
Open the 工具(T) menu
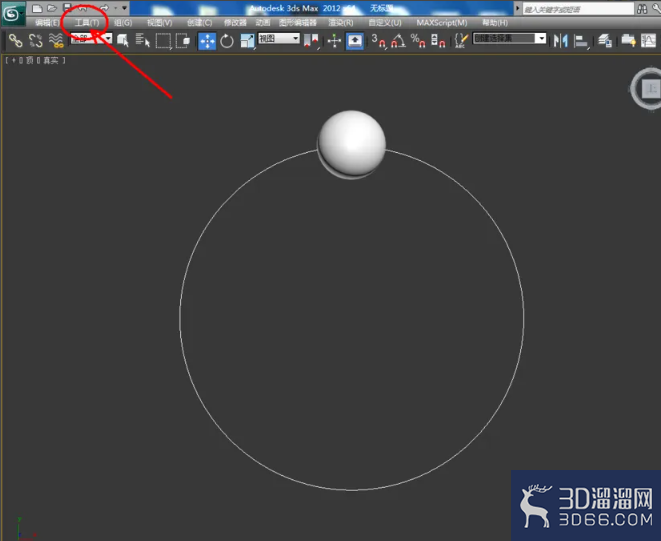click(87, 23)
